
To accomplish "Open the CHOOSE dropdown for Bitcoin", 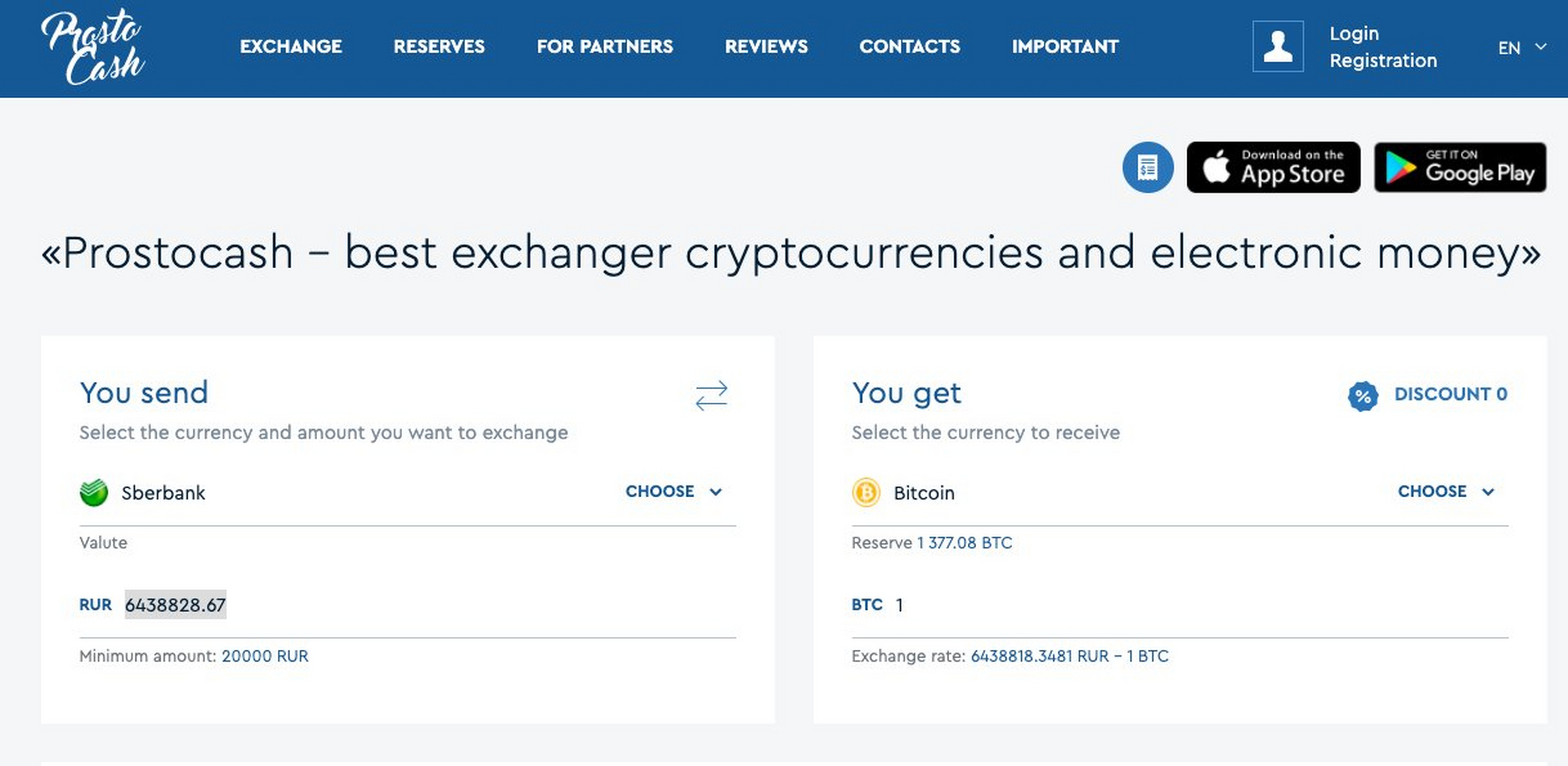I will tap(1446, 491).
